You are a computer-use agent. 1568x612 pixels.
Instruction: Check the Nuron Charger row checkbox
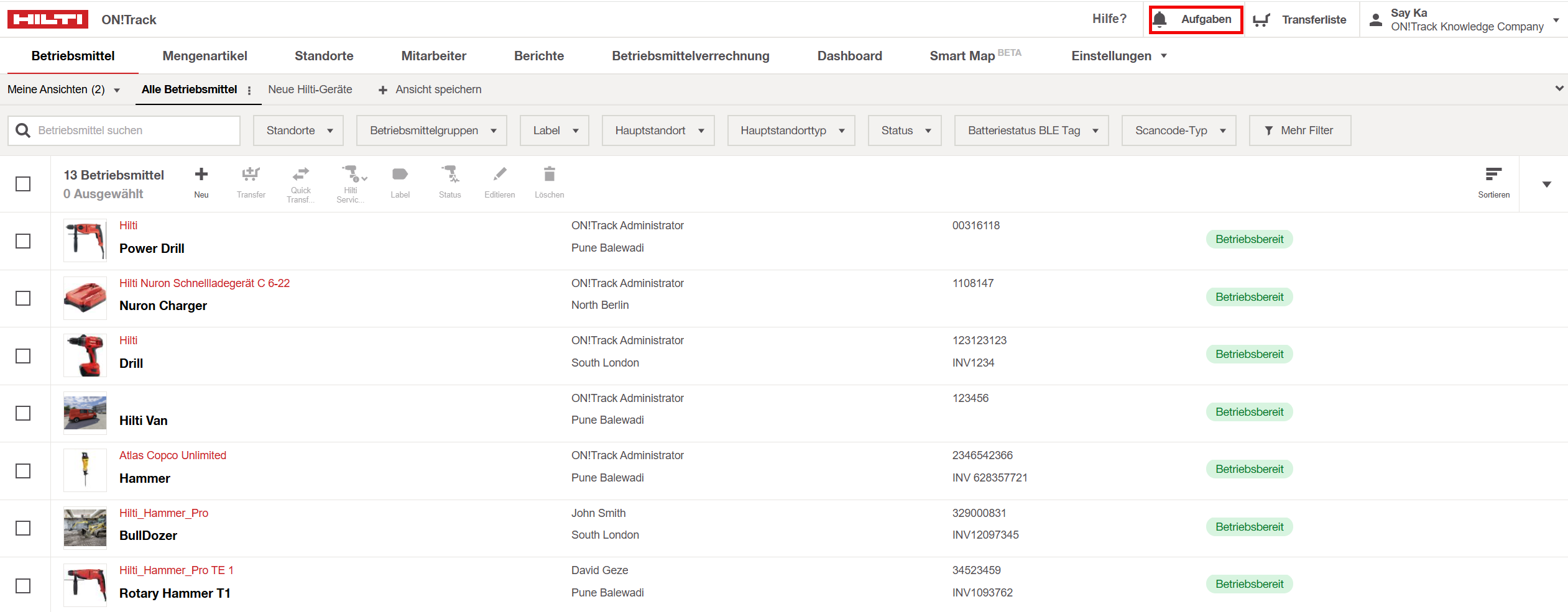23,298
